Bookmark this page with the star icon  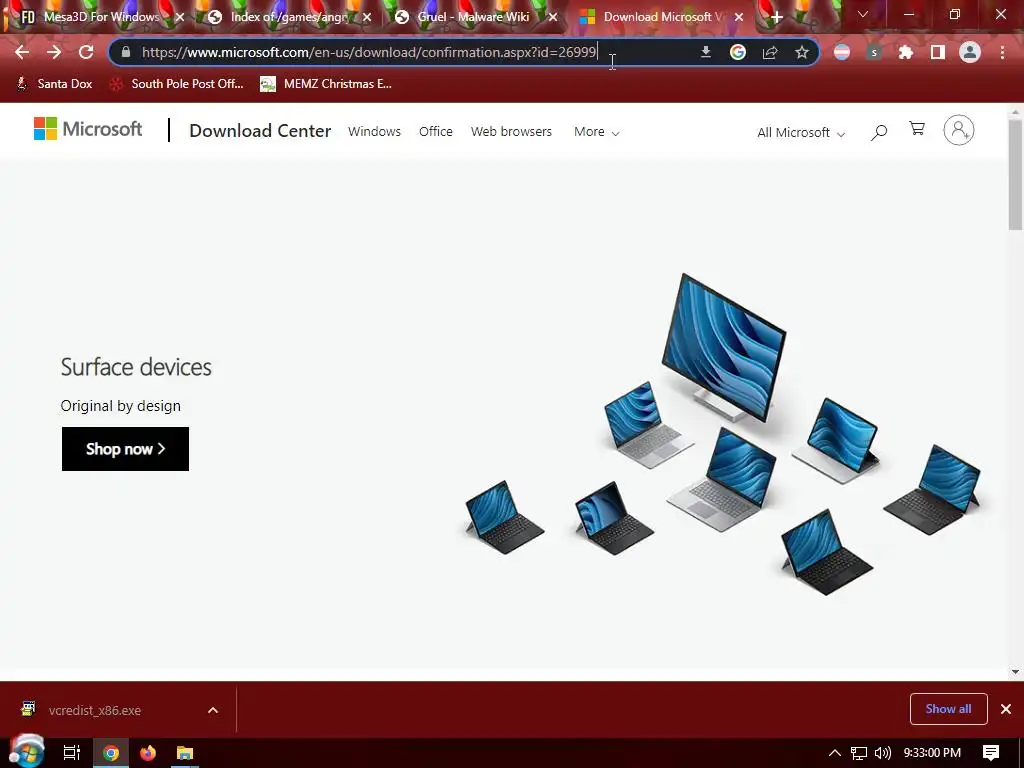(x=802, y=52)
